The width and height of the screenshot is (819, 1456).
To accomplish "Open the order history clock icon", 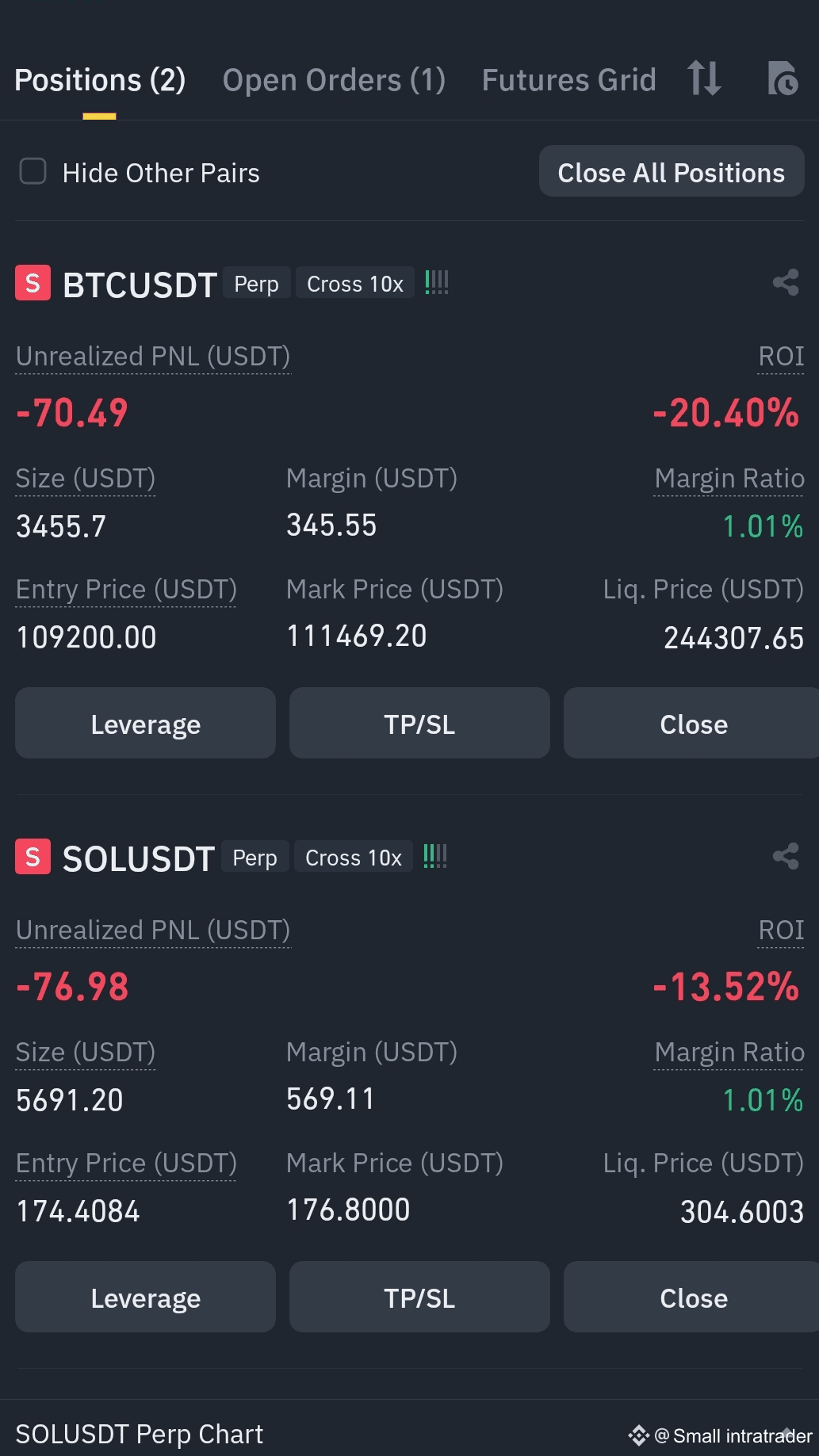I will coord(783,78).
